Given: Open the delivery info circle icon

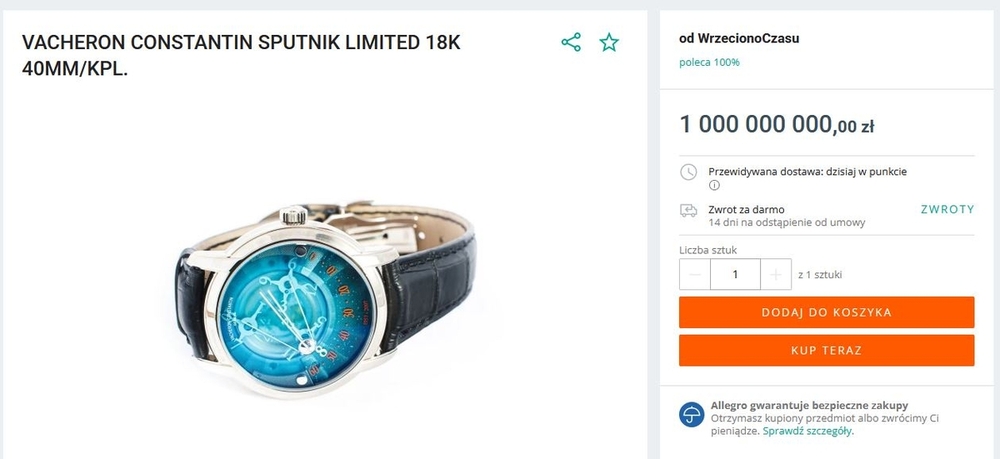Looking at the screenshot, I should (x=715, y=185).
